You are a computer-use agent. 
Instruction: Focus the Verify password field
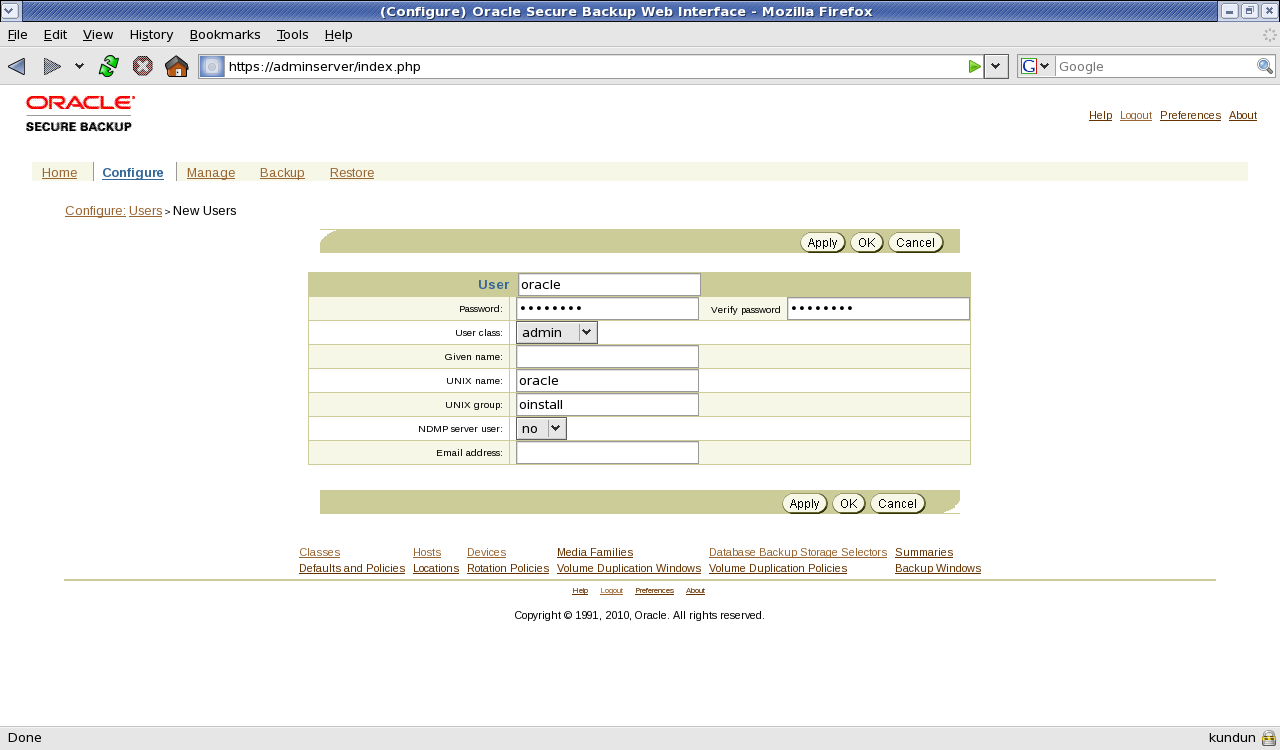coord(878,309)
